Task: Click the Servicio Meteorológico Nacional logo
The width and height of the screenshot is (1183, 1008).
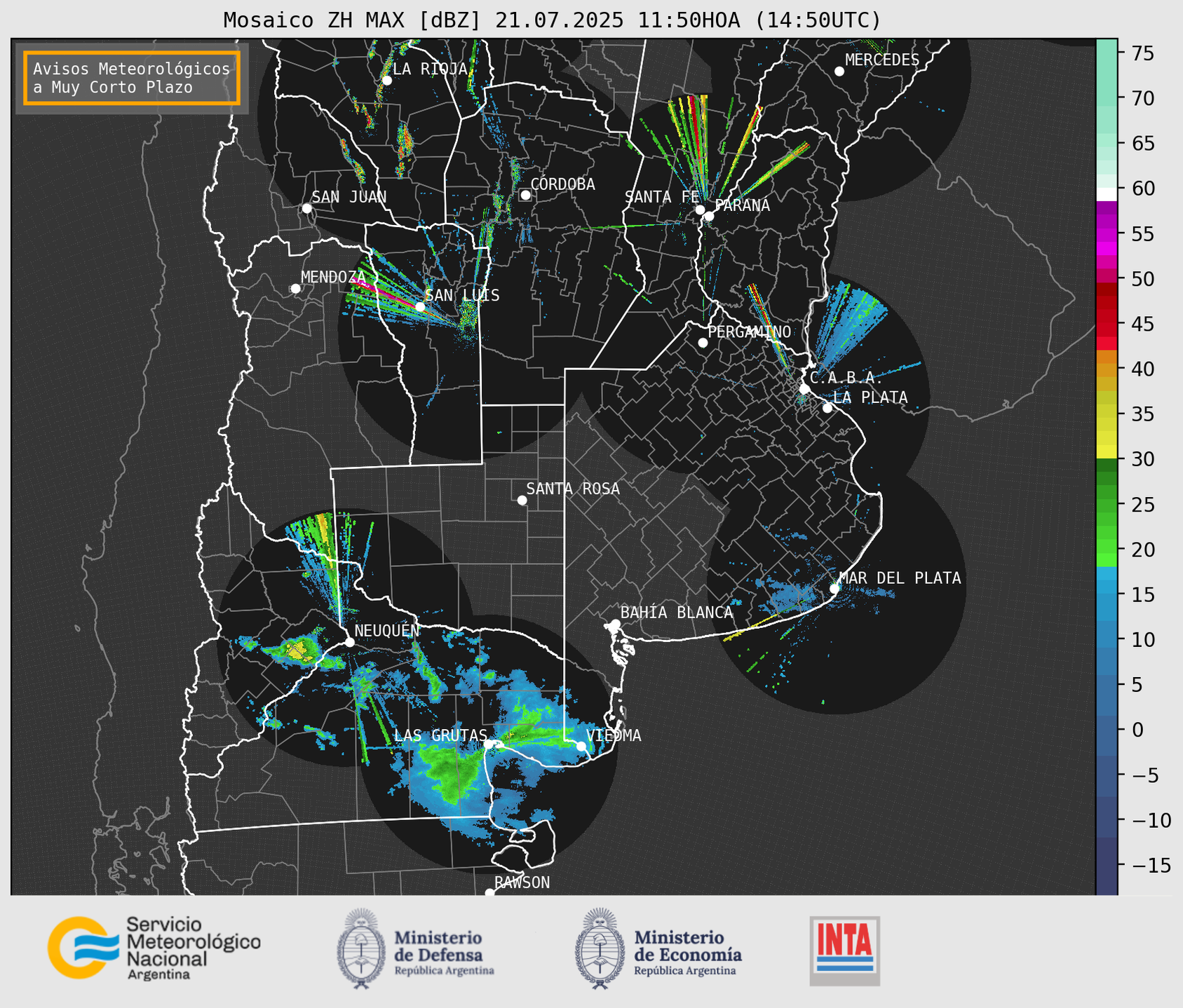Action: point(154,948)
